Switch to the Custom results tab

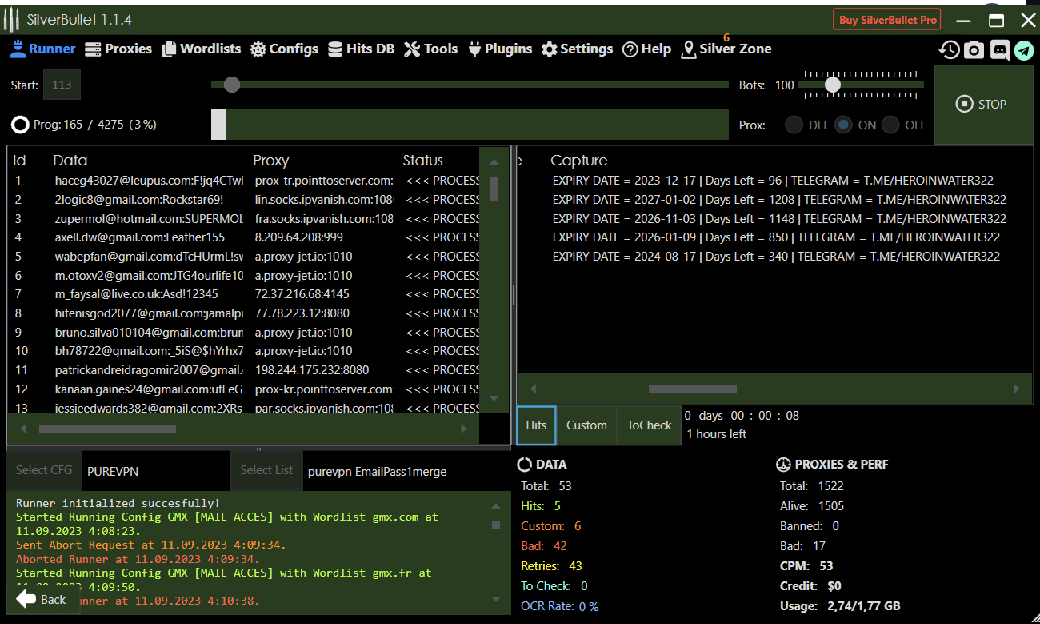[x=586, y=425]
